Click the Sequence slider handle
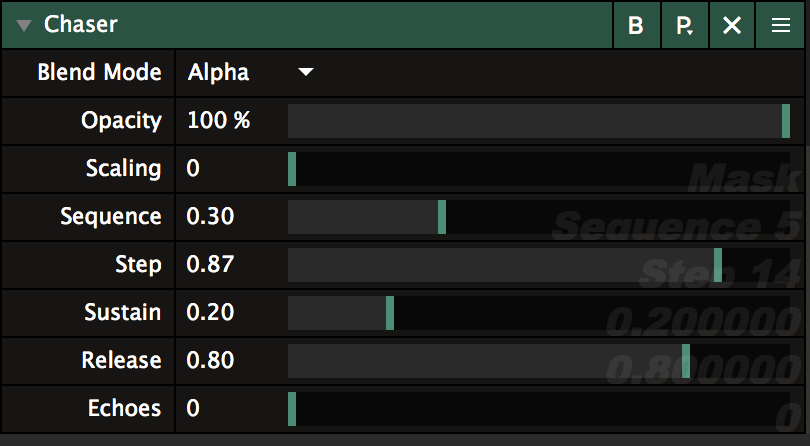This screenshot has width=810, height=446. pyautogui.click(x=441, y=217)
